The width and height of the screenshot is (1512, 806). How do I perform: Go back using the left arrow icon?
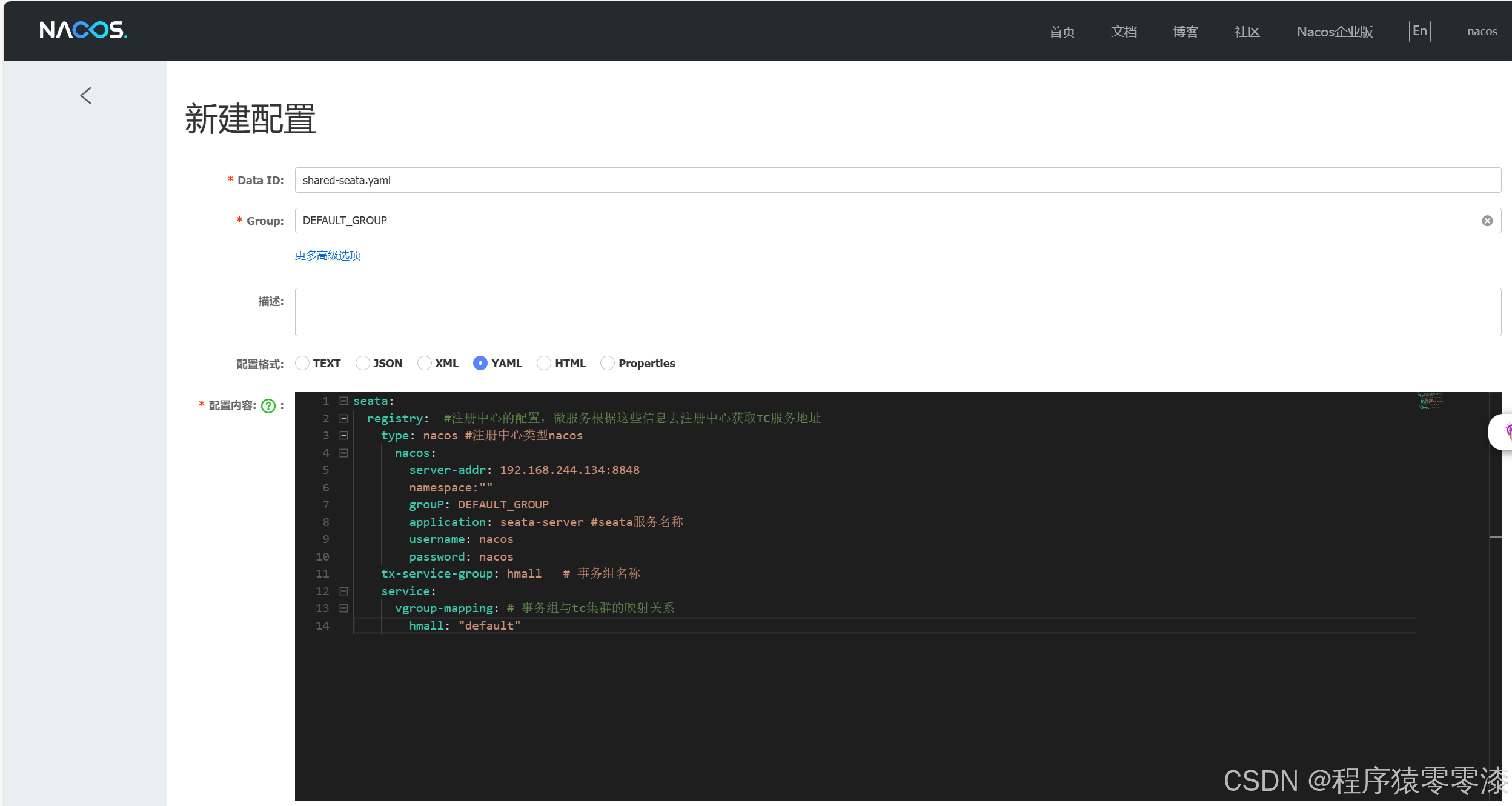point(86,95)
